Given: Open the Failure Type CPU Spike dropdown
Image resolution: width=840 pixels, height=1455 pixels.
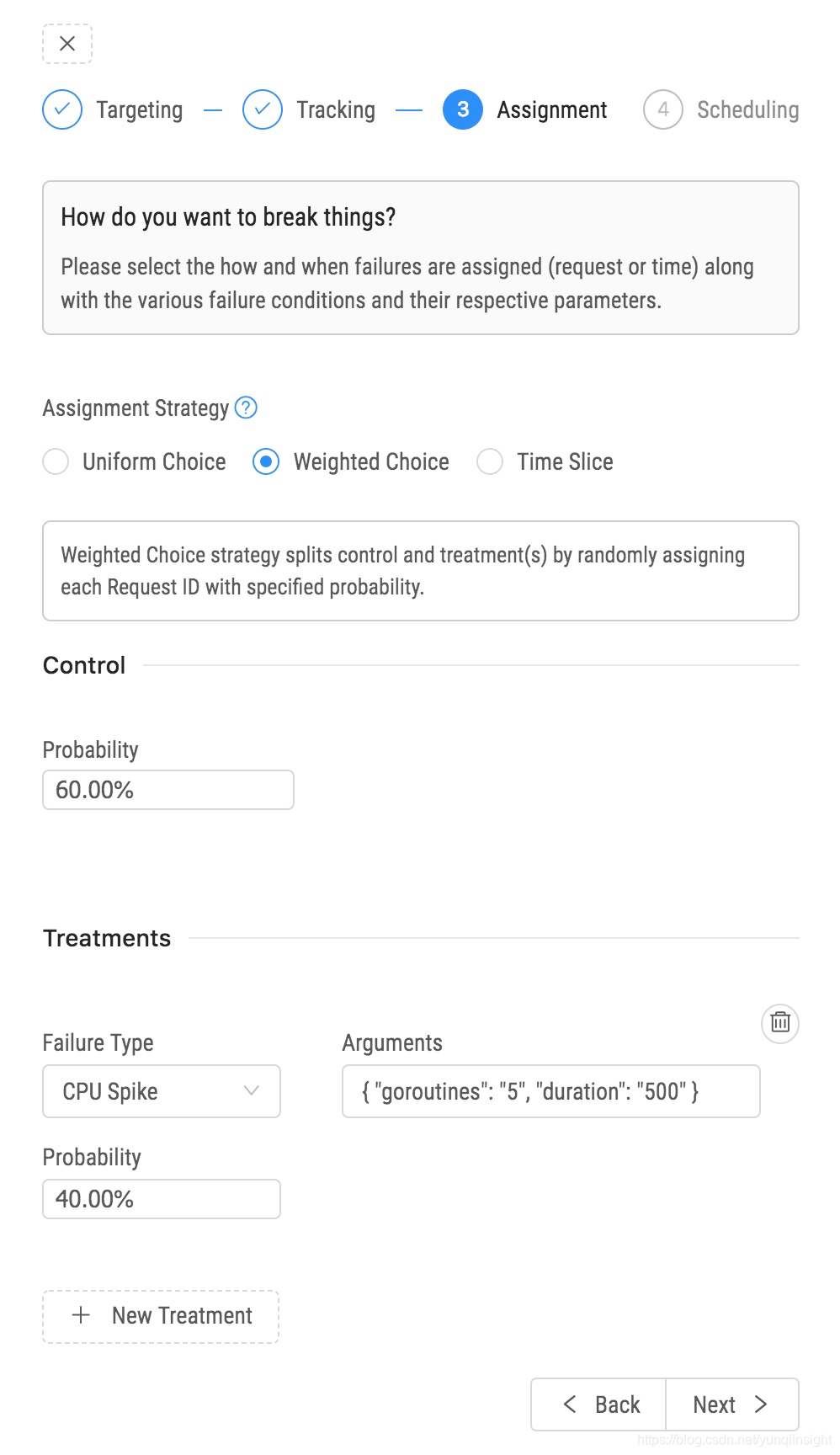Looking at the screenshot, I should (162, 1091).
